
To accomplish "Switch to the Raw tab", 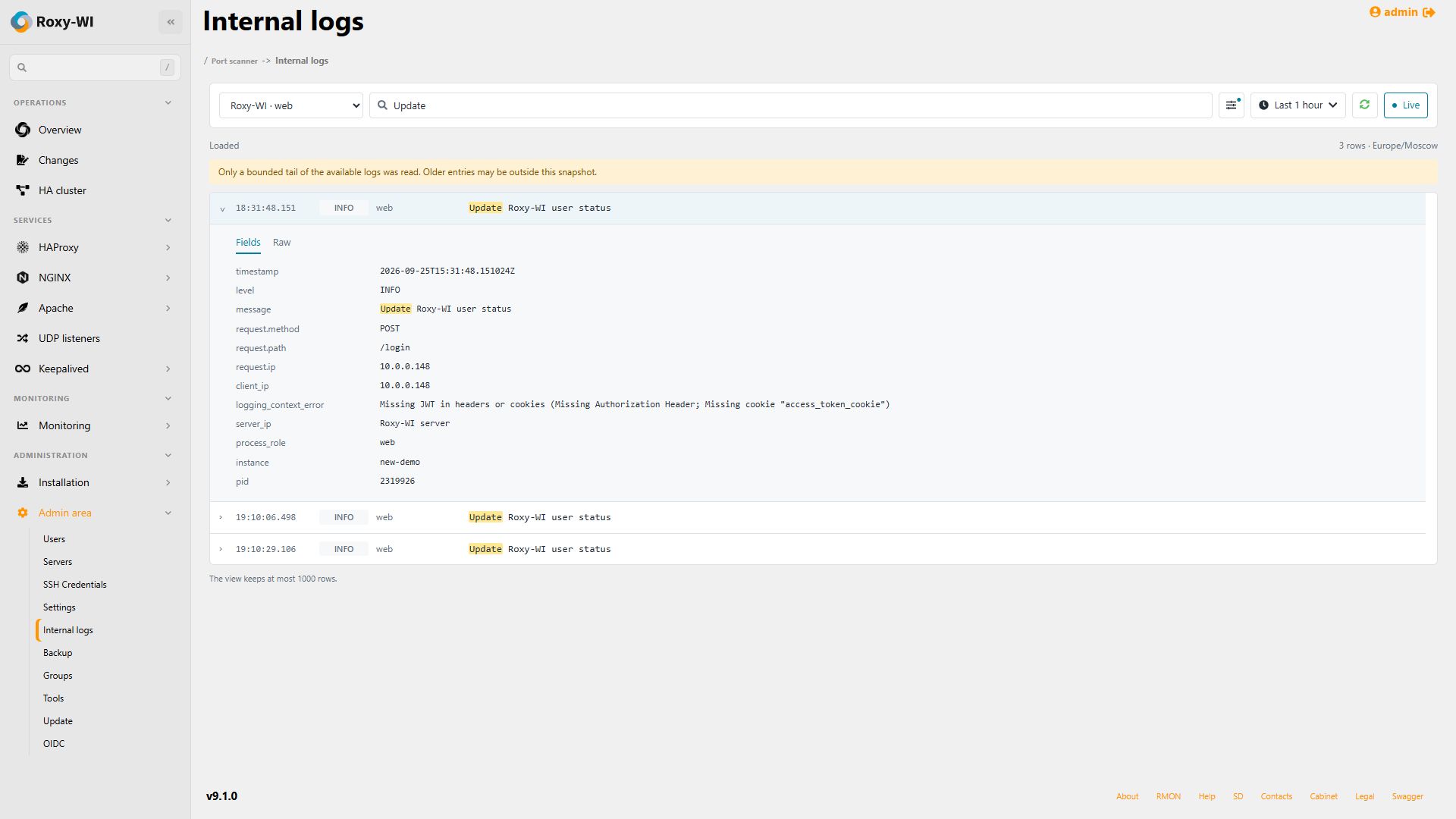I will (x=281, y=243).
